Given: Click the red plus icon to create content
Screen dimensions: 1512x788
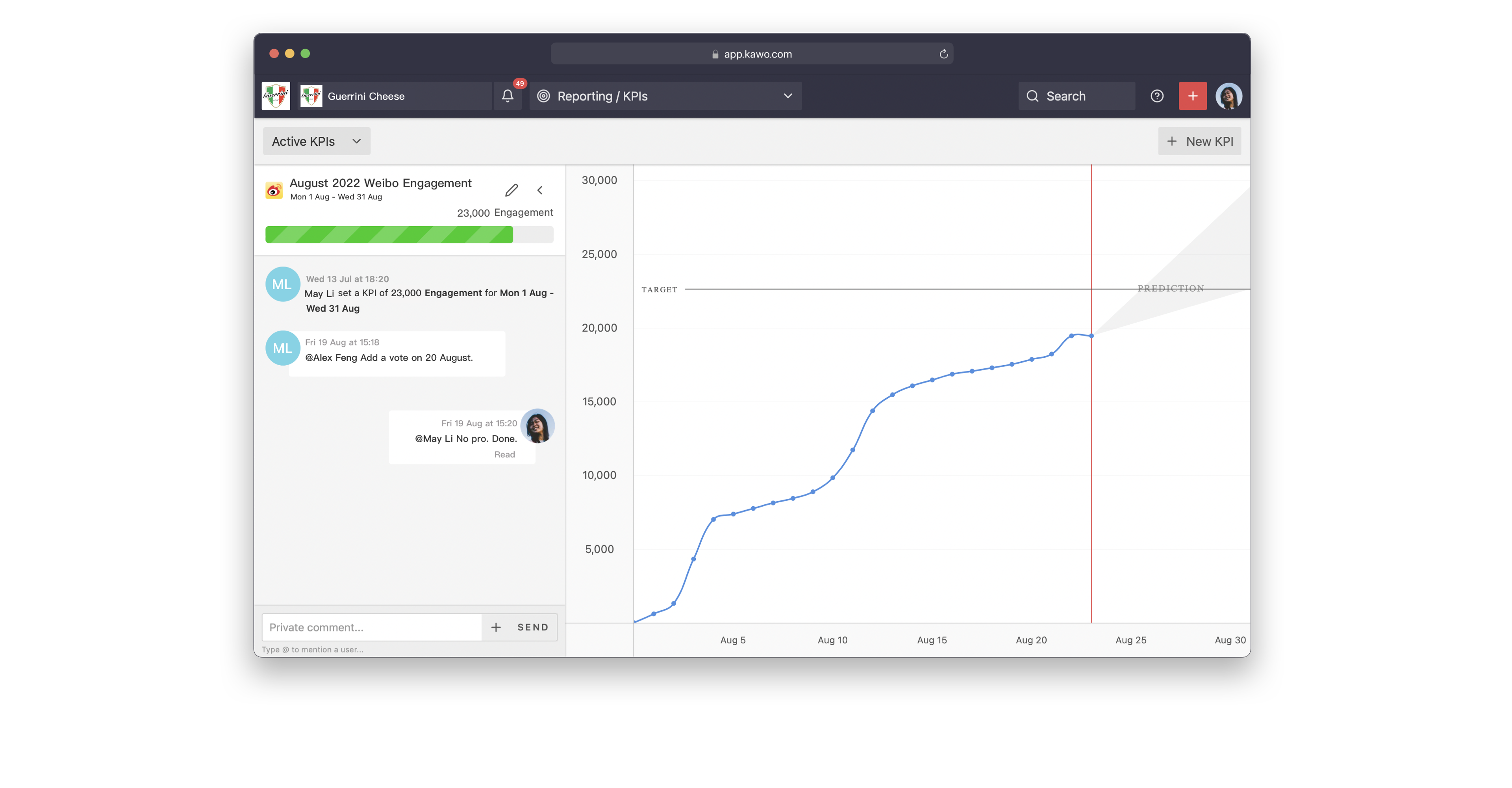Looking at the screenshot, I should pos(1193,96).
